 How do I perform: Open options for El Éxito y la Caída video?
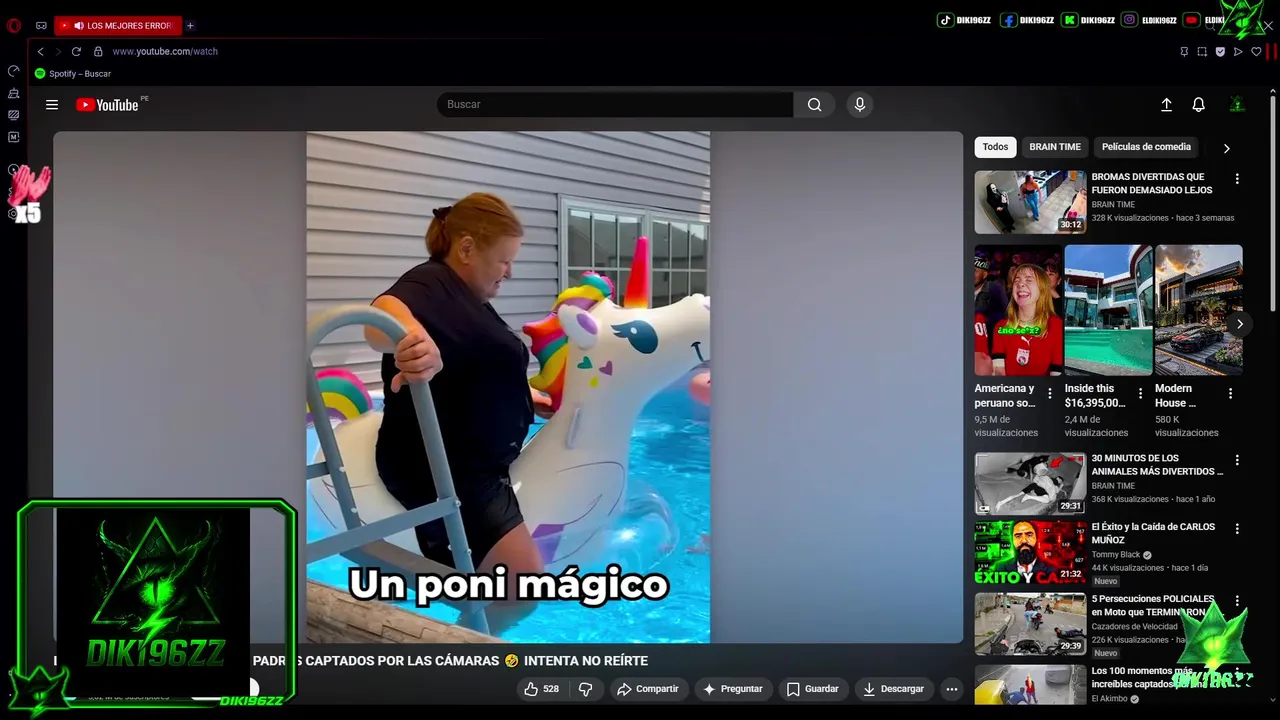1237,529
